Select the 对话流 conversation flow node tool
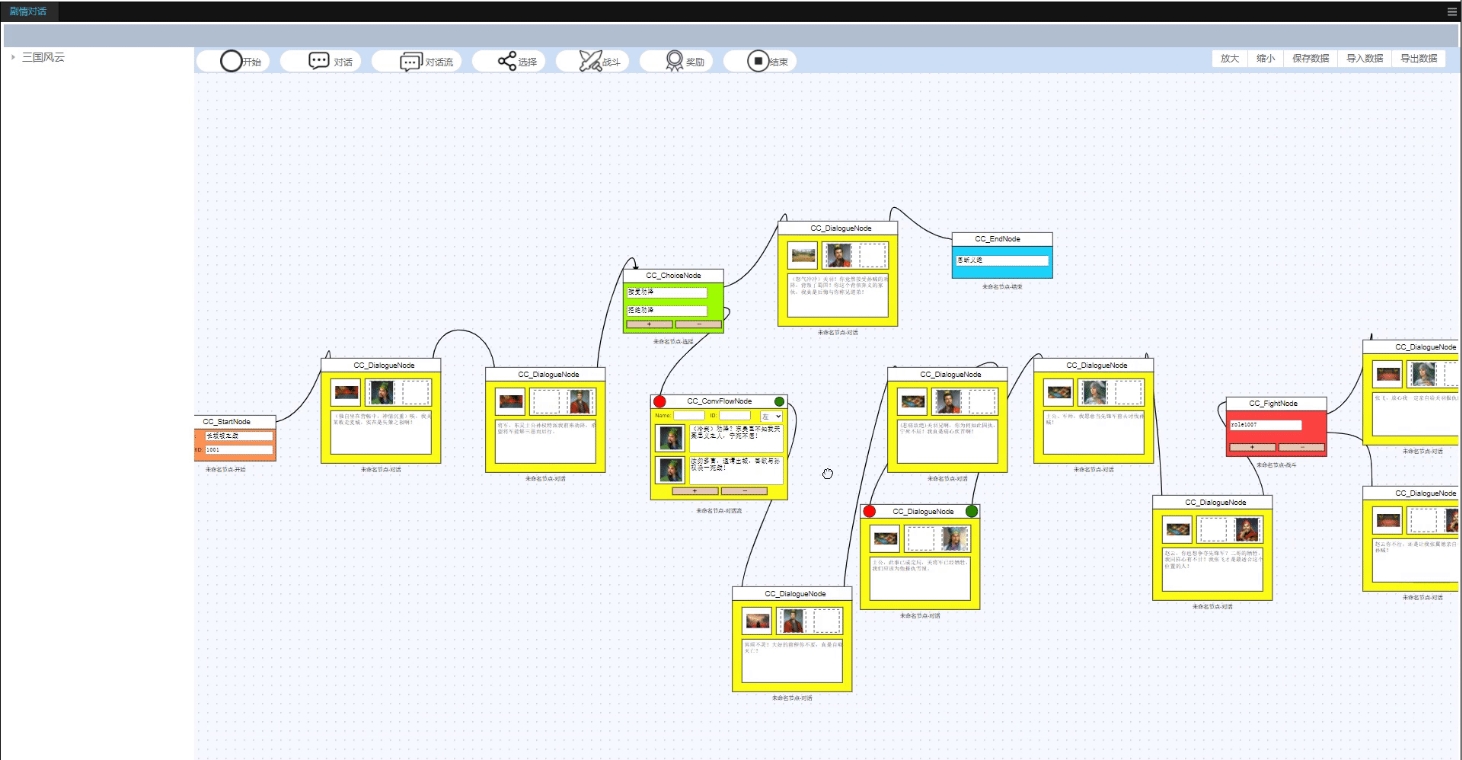The width and height of the screenshot is (1462, 760). pyautogui.click(x=420, y=60)
